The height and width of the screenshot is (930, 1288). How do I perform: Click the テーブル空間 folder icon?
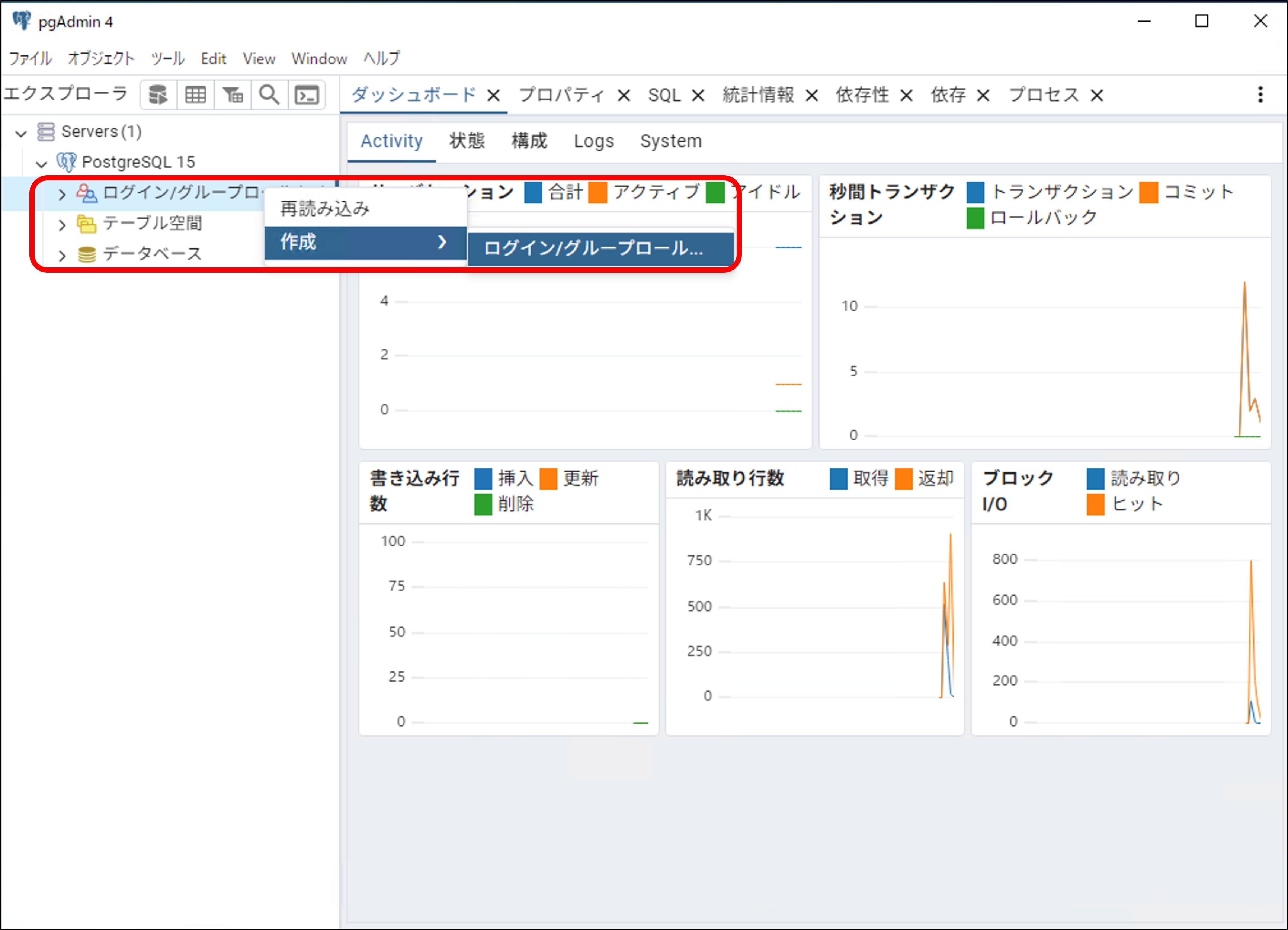point(86,224)
